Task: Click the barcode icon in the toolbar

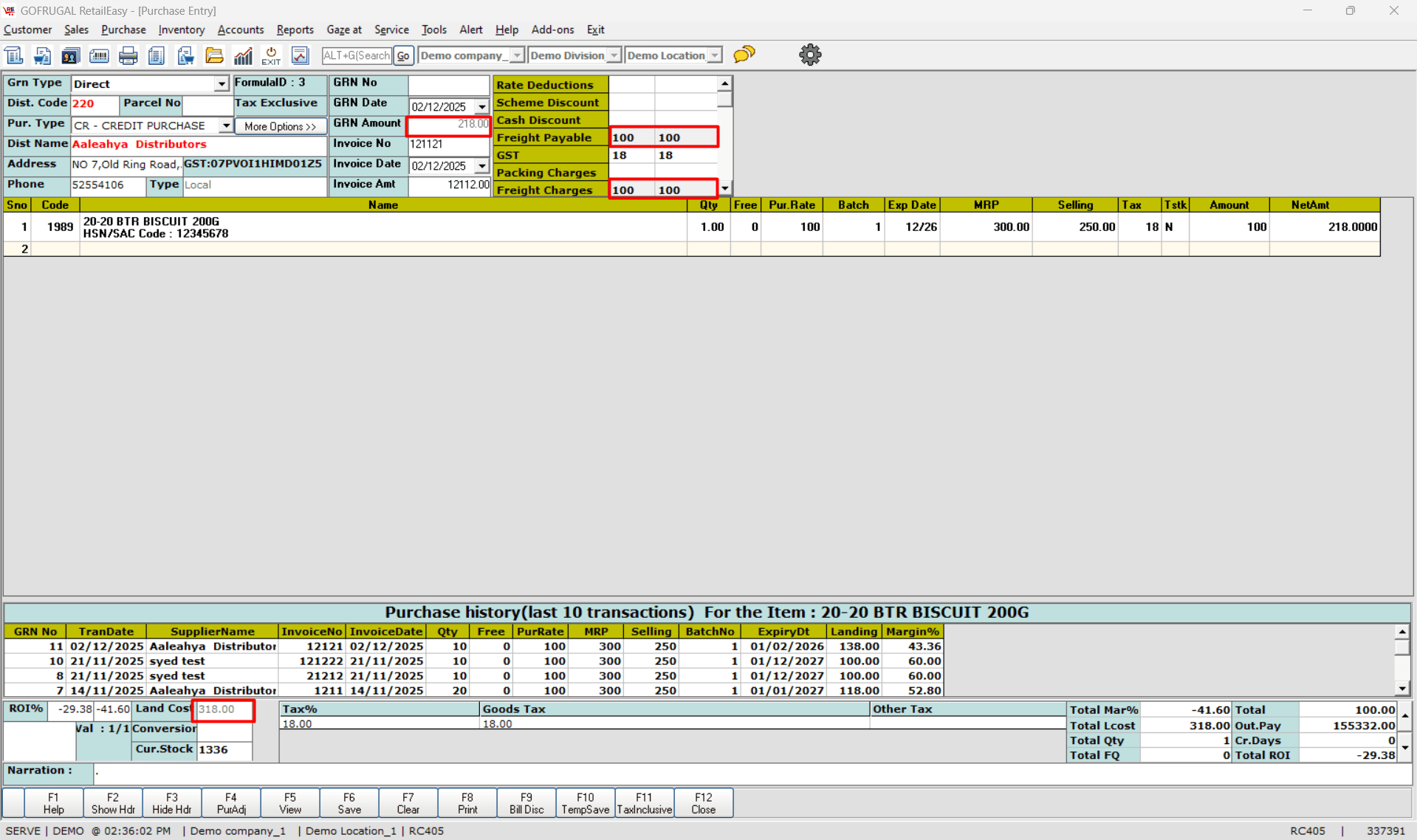Action: pos(99,55)
